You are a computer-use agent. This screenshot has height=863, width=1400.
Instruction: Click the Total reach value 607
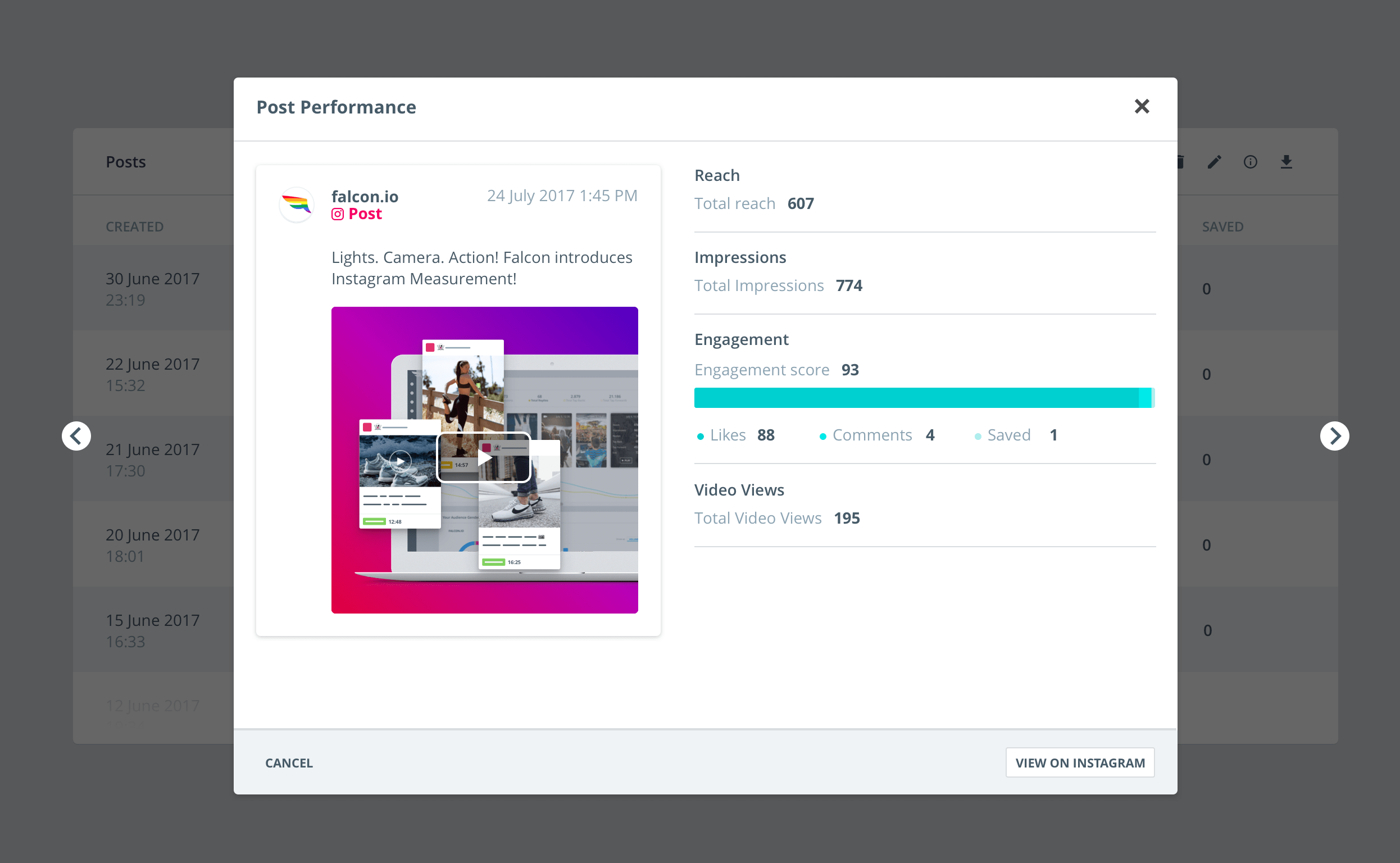pos(801,204)
